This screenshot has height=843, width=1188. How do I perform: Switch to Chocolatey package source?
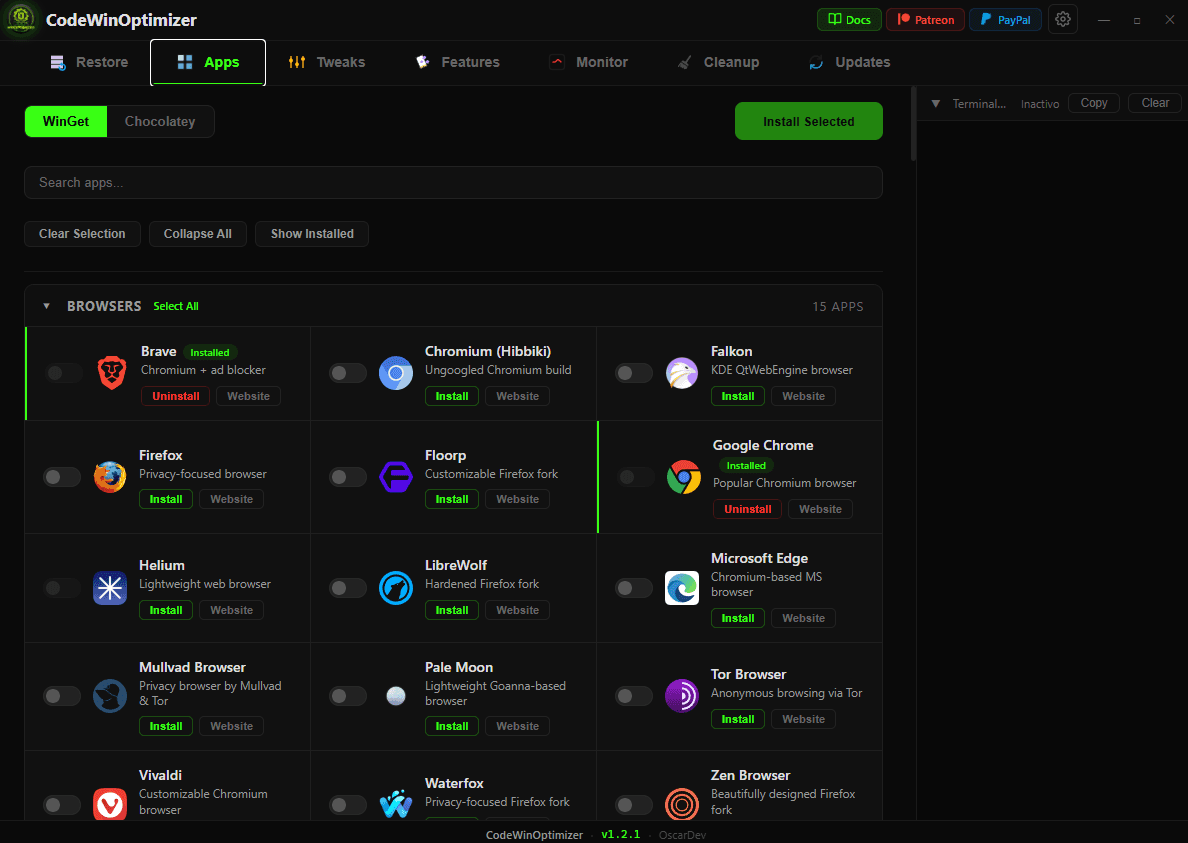click(x=160, y=121)
